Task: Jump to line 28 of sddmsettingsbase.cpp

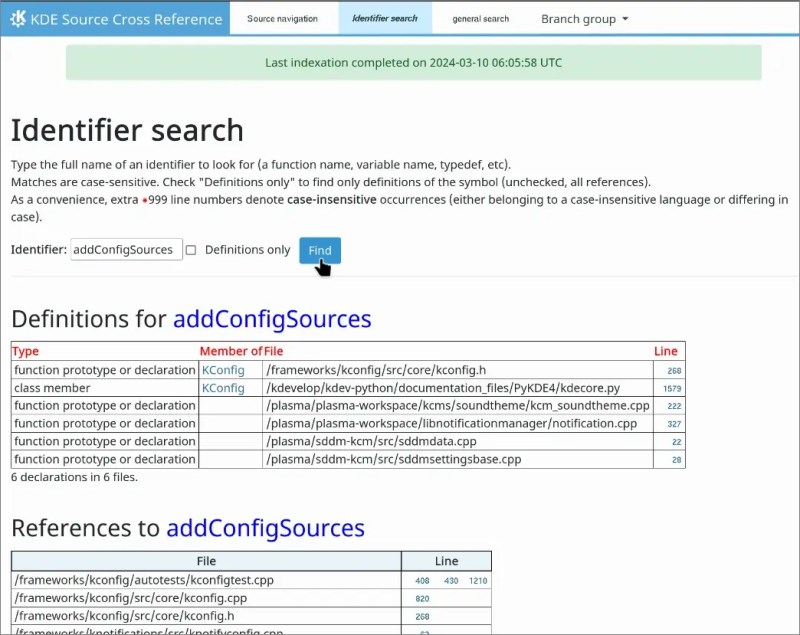Action: point(677,460)
